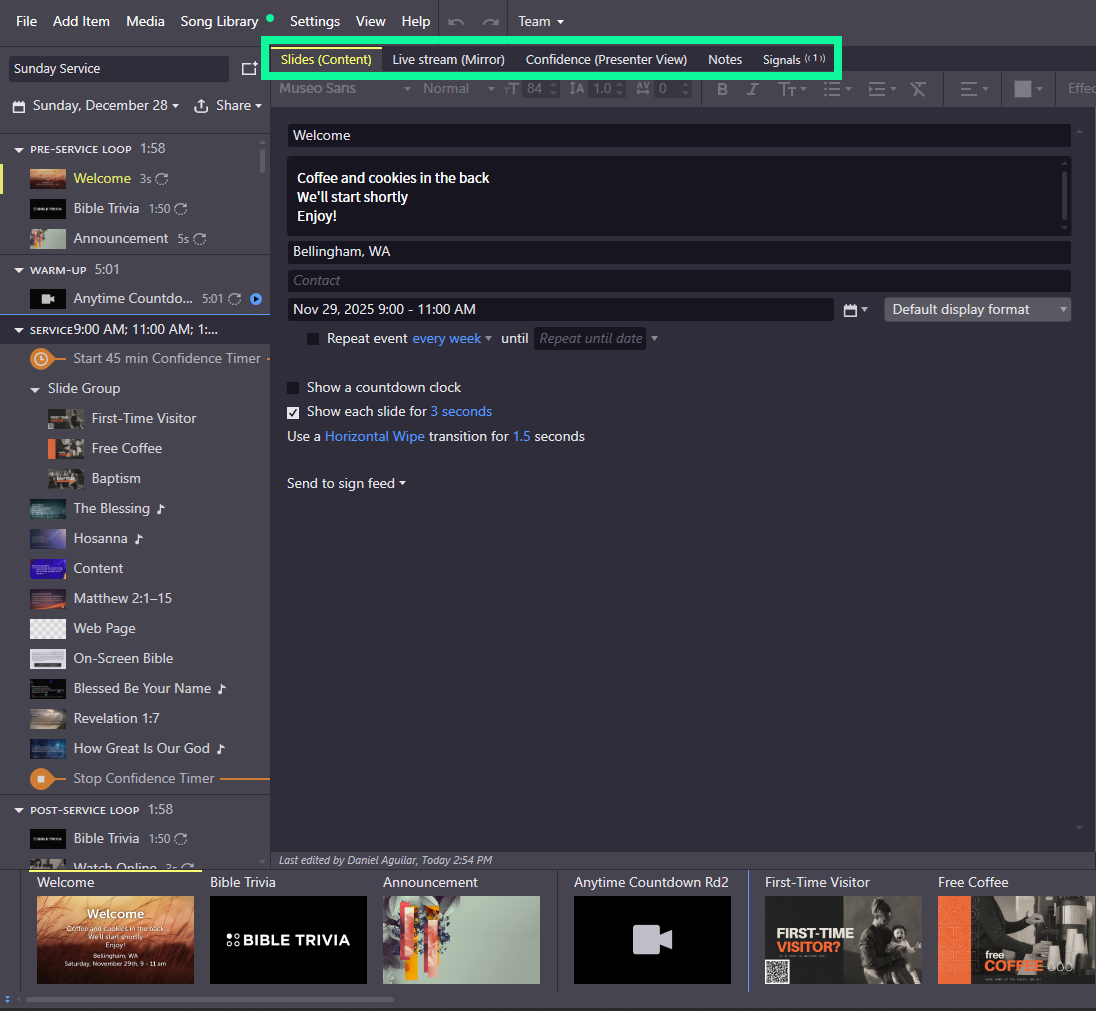Click the Contact input field
Viewport: 1096px width, 1011px height.
(x=679, y=281)
